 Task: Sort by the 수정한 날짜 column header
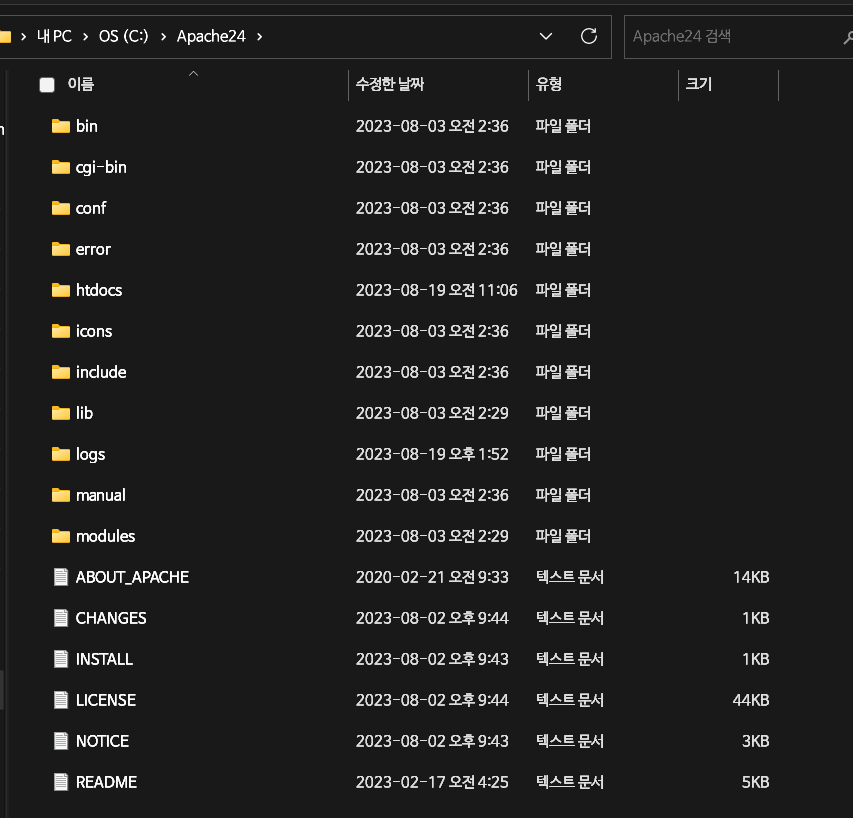point(390,84)
